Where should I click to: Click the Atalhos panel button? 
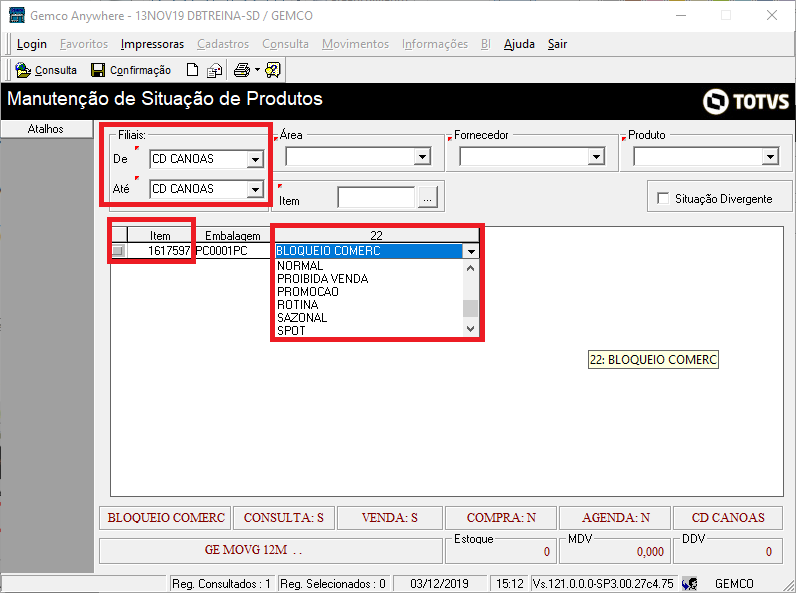(x=46, y=129)
